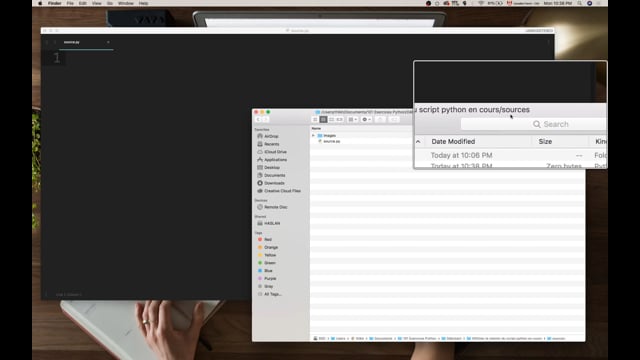Open the Action gear dropdown
Viewport: 640px width, 360px height.
coord(367,119)
